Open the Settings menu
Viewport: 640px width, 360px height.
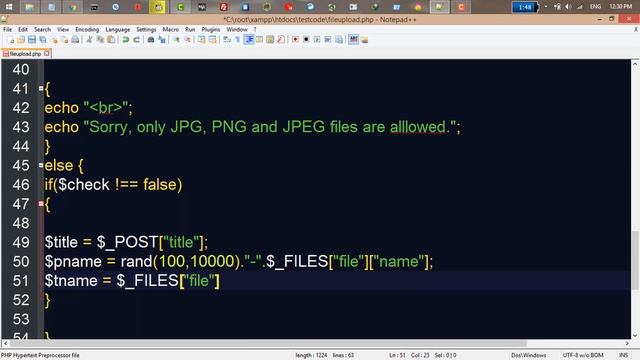tap(146, 29)
